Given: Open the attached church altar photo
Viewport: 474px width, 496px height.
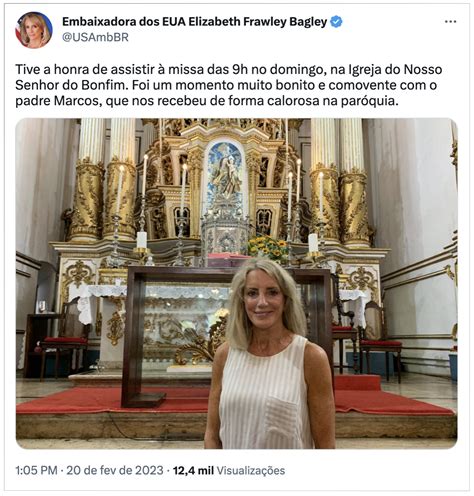Looking at the screenshot, I should coord(237,283).
